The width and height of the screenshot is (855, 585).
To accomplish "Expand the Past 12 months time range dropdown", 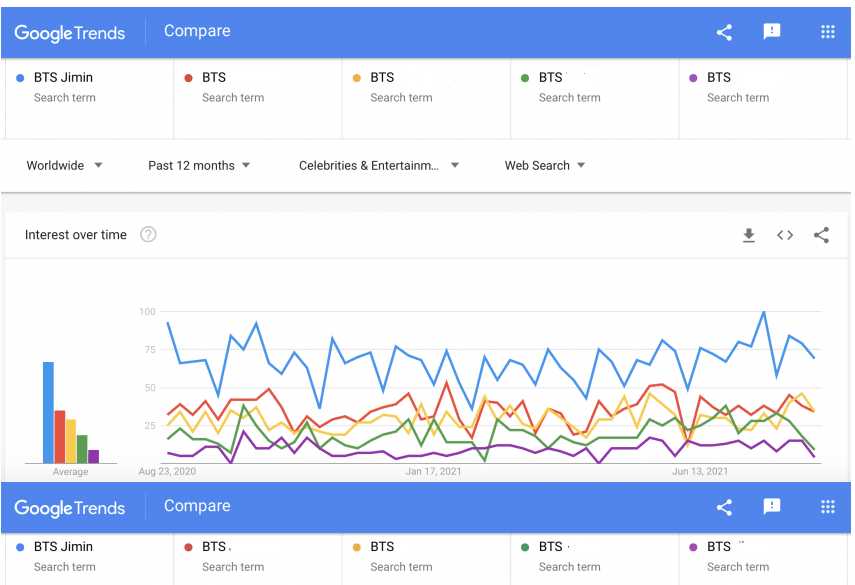I will pos(198,165).
